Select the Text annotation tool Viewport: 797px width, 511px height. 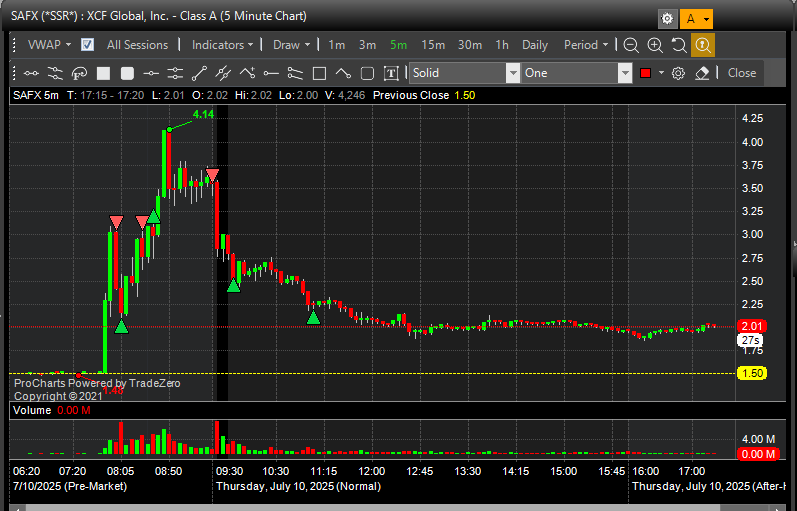391,73
